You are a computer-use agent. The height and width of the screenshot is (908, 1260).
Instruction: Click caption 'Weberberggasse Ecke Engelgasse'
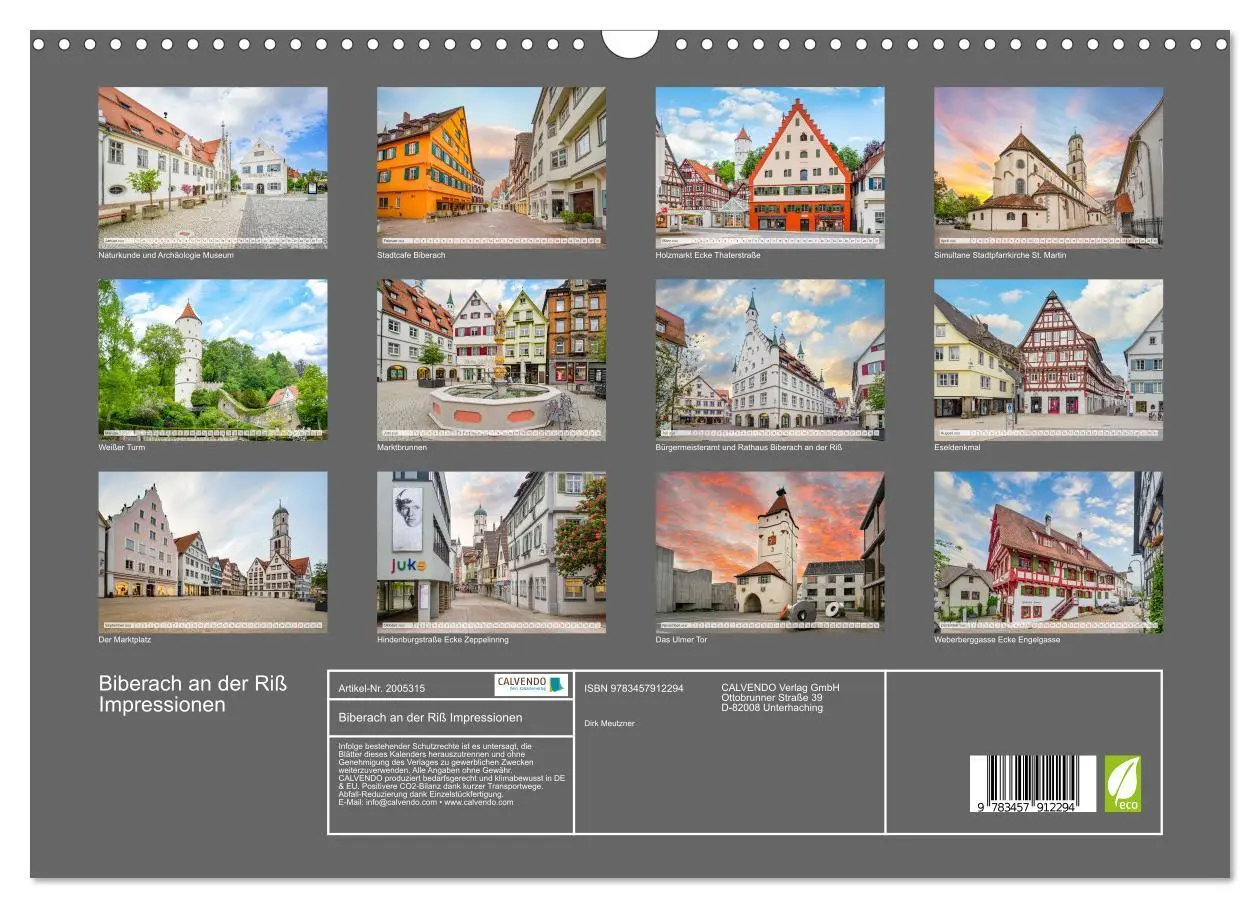coord(997,639)
